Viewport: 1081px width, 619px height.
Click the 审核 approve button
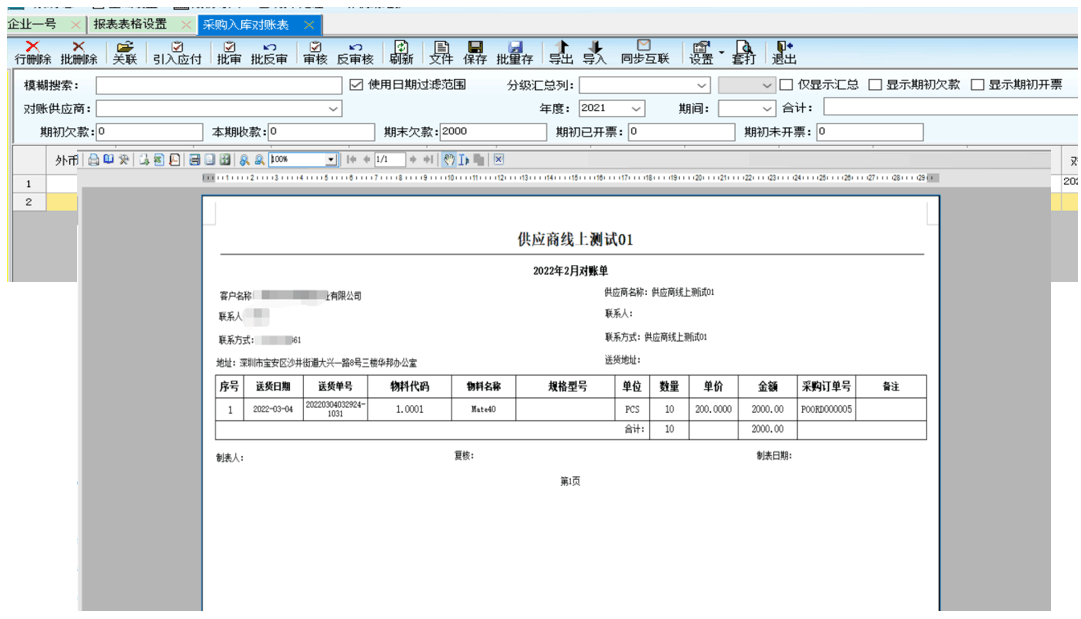[315, 52]
